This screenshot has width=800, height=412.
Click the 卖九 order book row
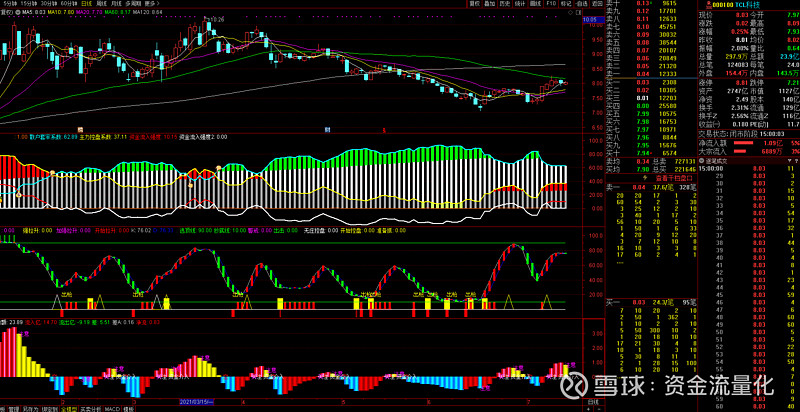click(651, 11)
